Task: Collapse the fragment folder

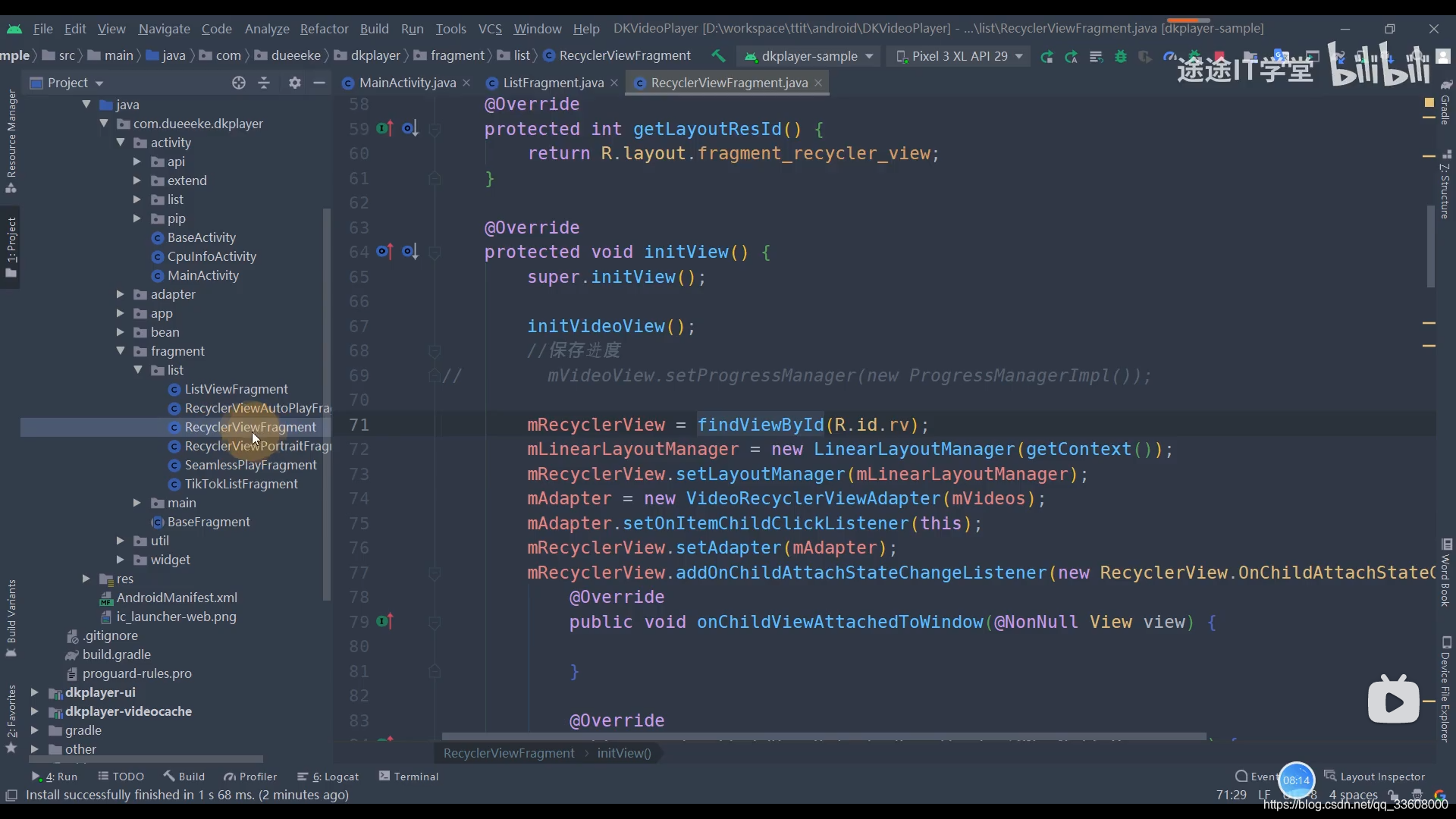Action: pos(121,350)
